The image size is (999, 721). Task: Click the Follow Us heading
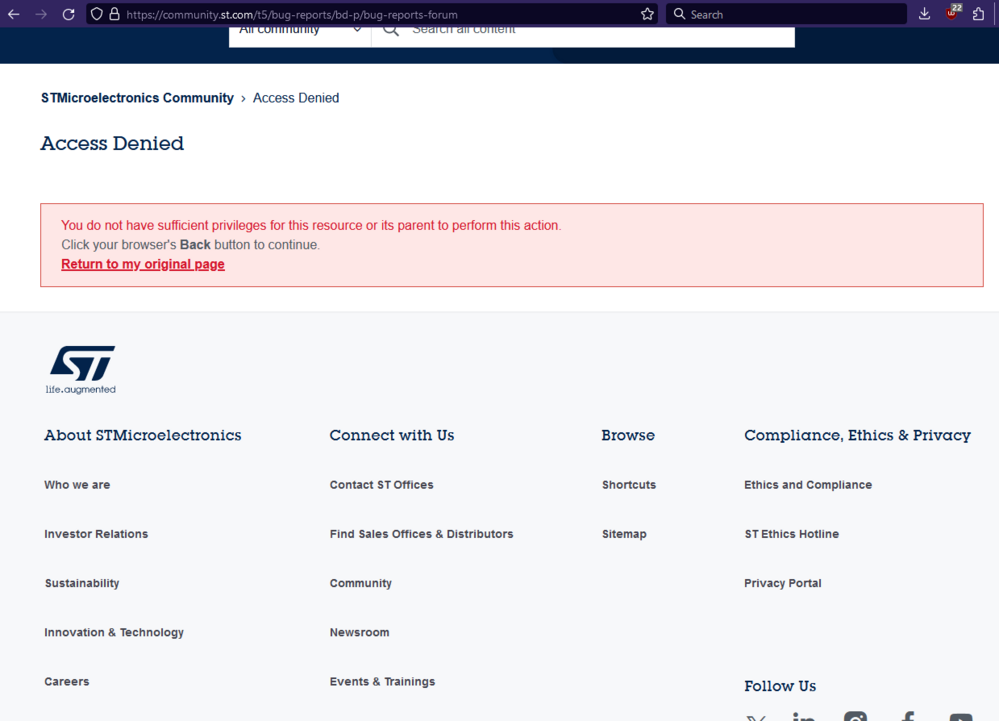(780, 686)
